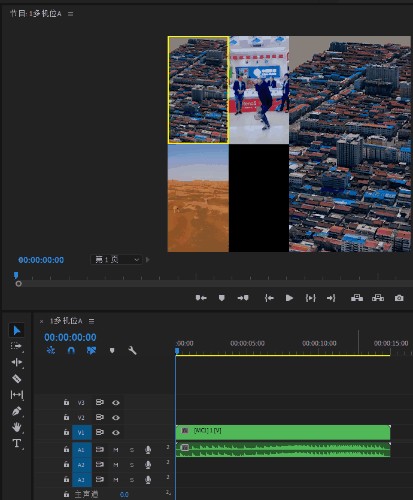This screenshot has height=500, width=413.
Task: Select the Selection arrow tool
Action: tap(17, 330)
